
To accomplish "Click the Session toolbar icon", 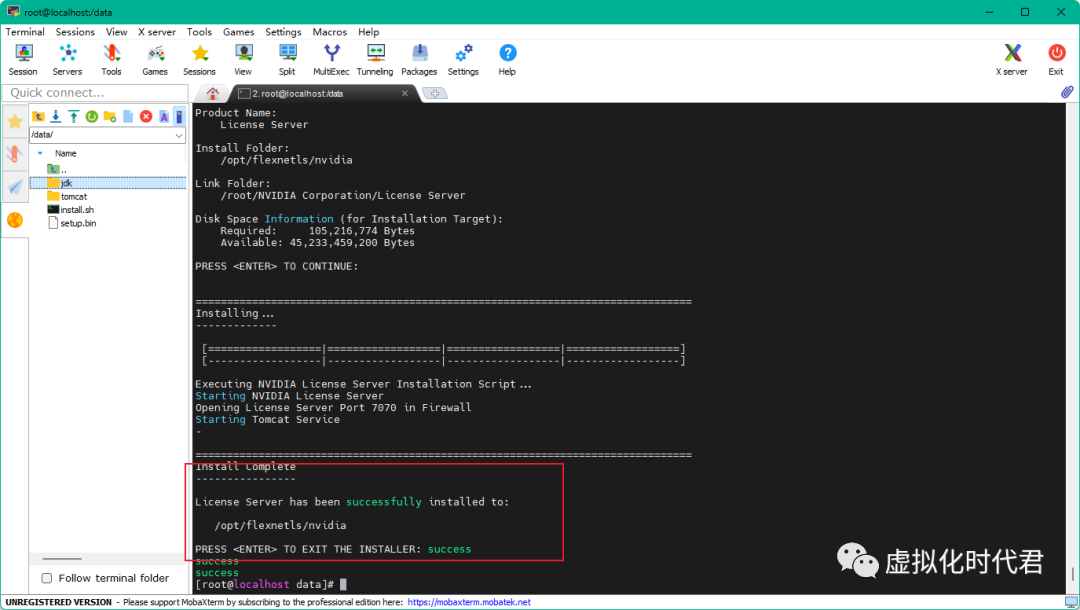I will point(23,59).
